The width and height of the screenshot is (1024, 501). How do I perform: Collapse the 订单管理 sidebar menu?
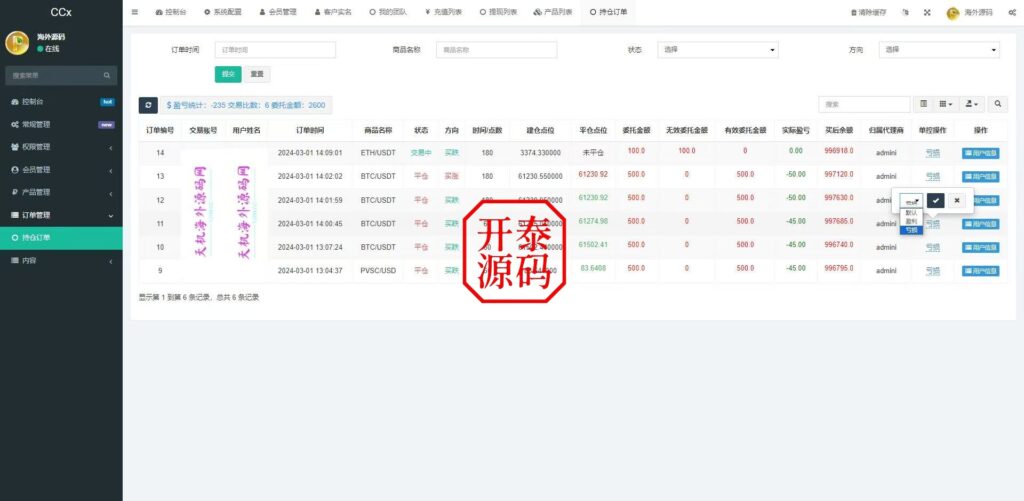[x=61, y=215]
